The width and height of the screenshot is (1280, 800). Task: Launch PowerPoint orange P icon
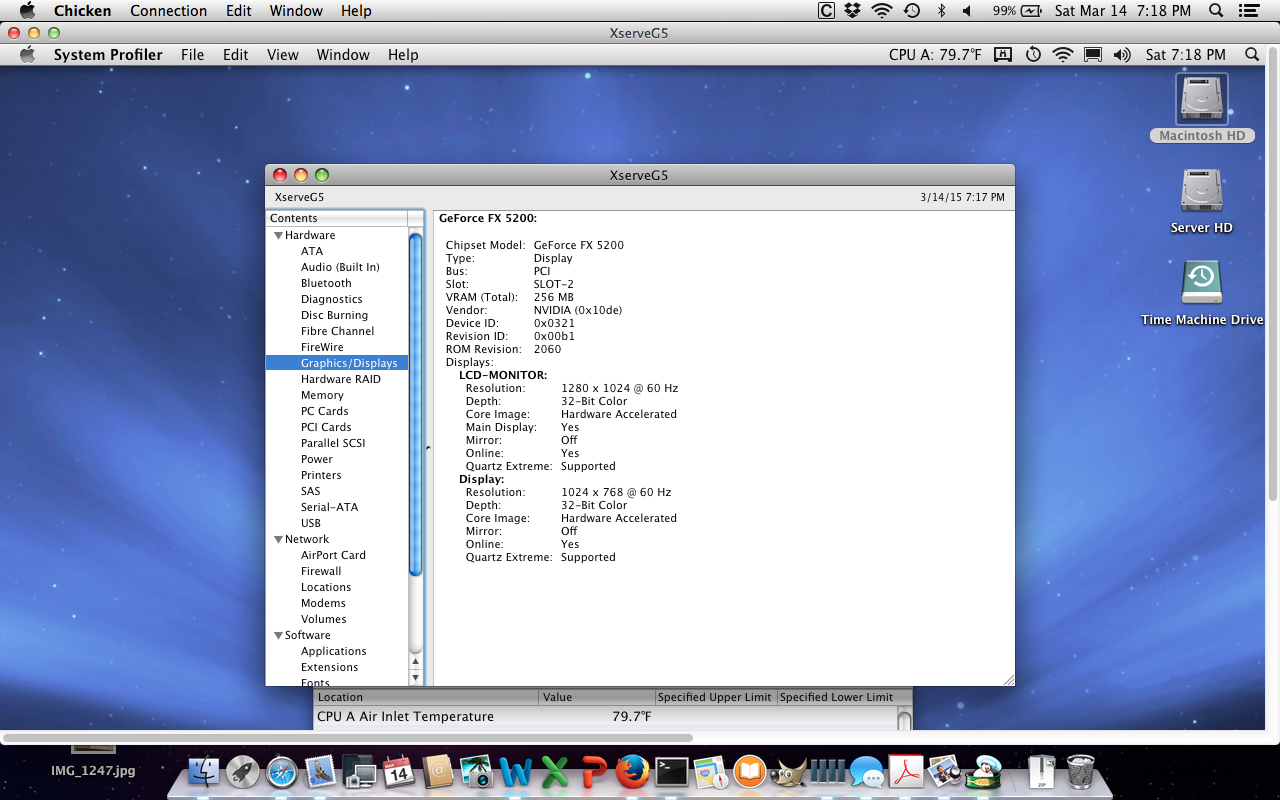pyautogui.click(x=593, y=772)
